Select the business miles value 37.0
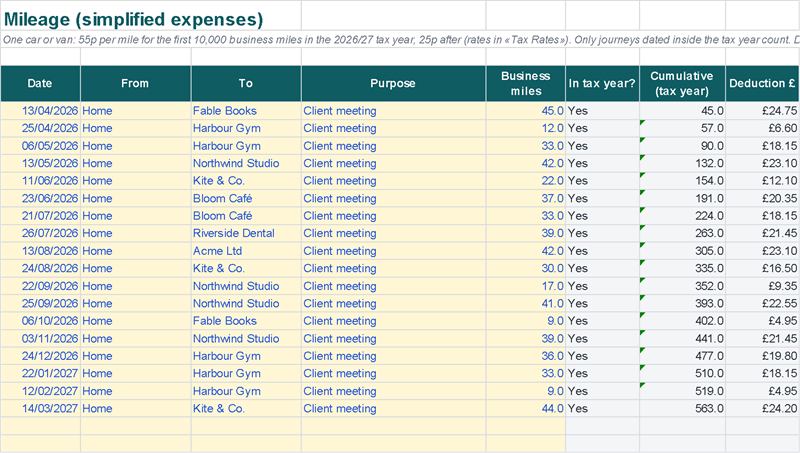800x453 pixels. point(526,198)
